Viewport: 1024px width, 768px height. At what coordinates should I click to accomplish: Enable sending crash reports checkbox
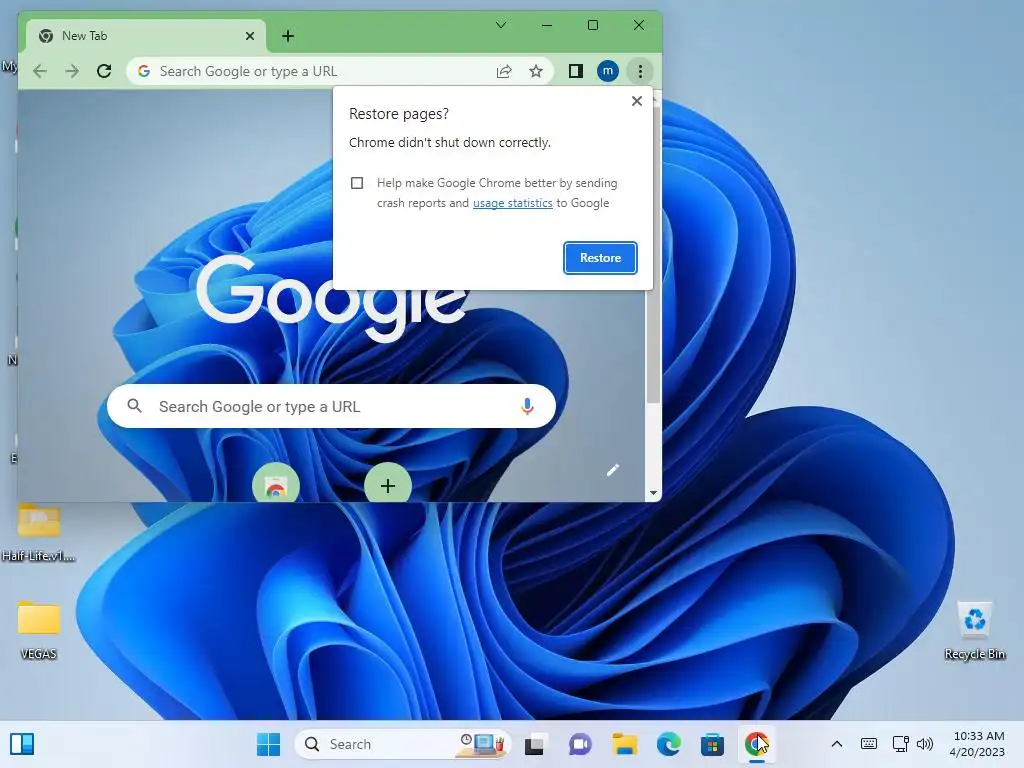(x=357, y=183)
